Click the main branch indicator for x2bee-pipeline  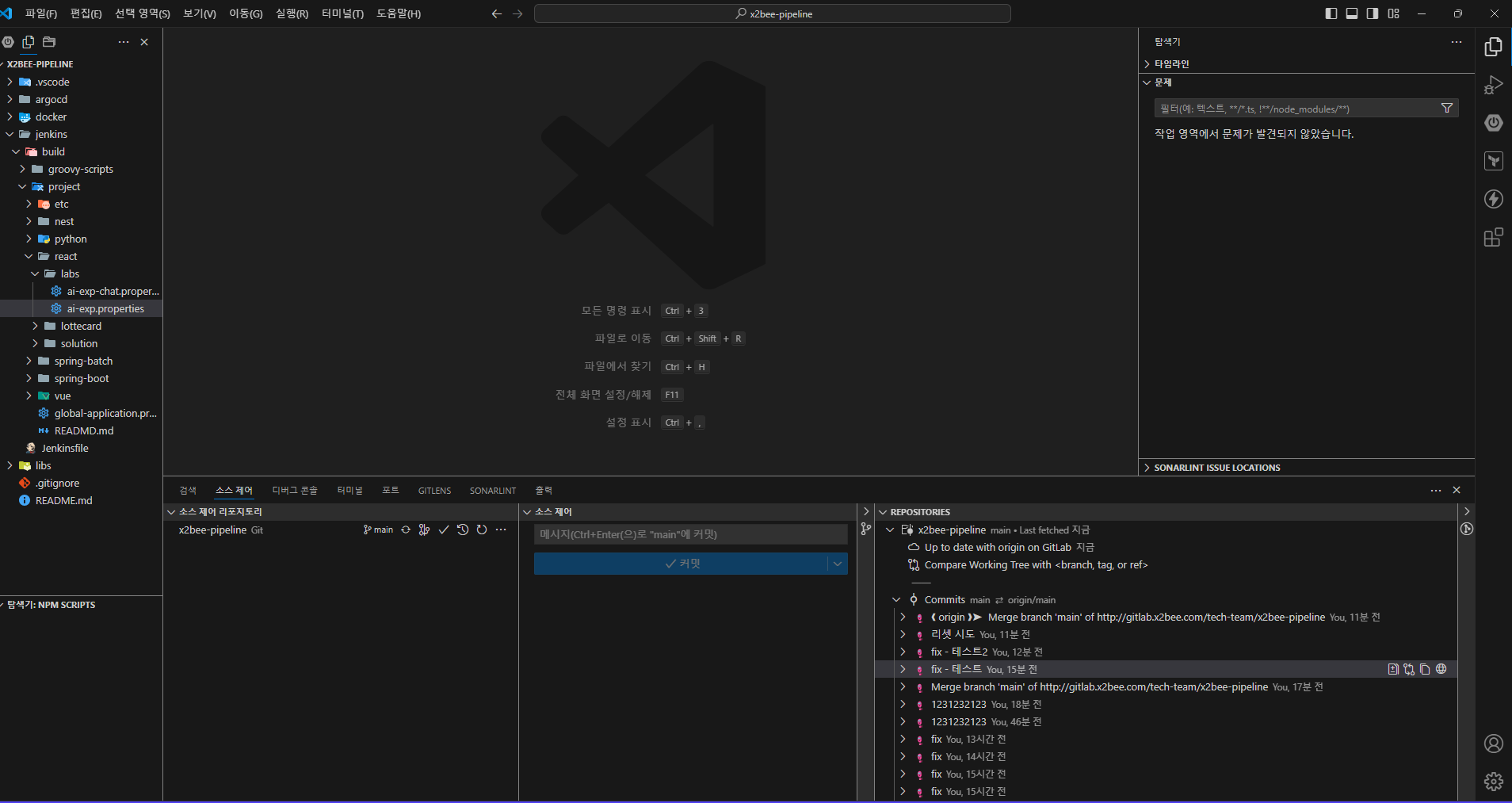coord(378,530)
